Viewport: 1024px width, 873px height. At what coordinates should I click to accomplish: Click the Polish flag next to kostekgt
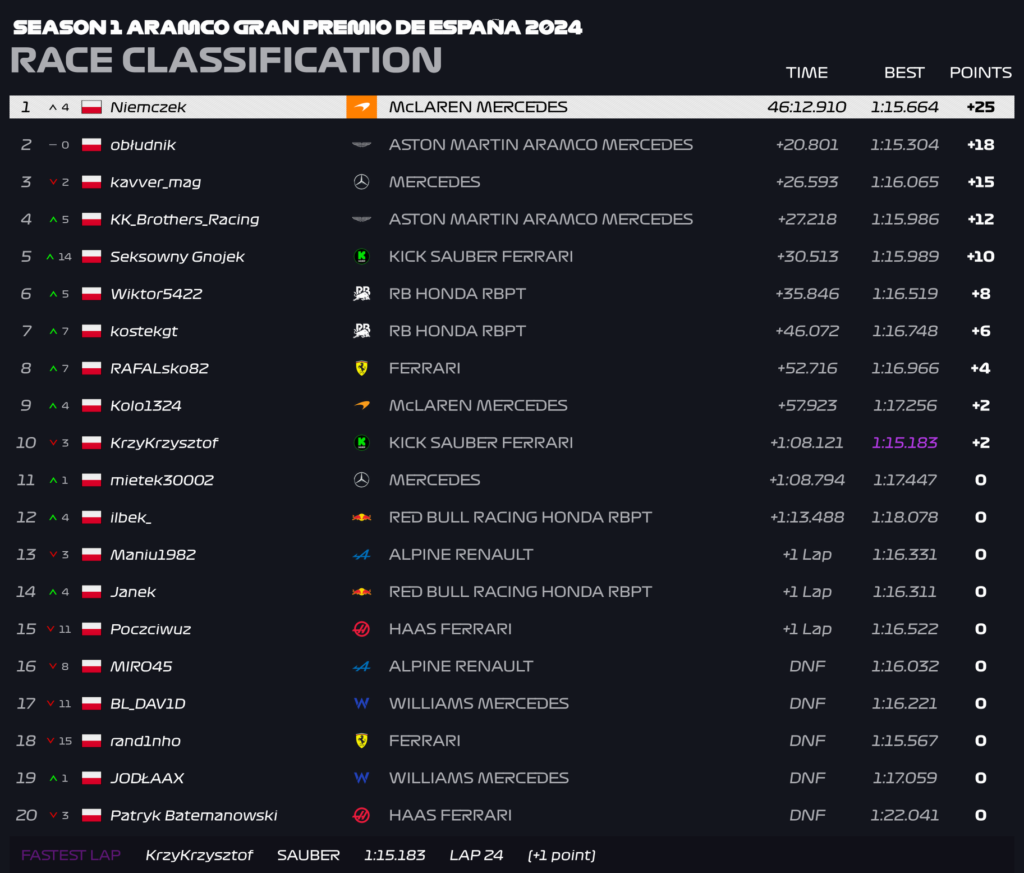pyautogui.click(x=91, y=331)
